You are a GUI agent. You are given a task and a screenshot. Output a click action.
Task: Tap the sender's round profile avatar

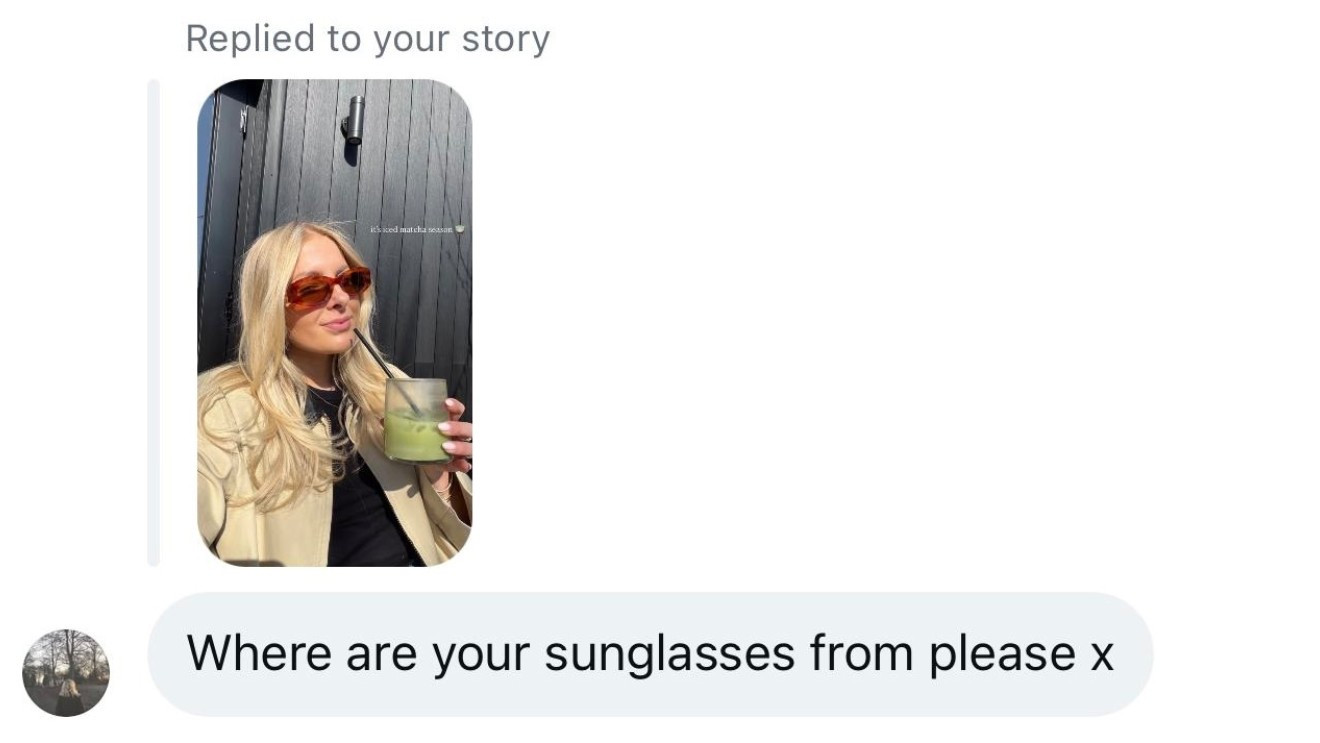[x=66, y=673]
